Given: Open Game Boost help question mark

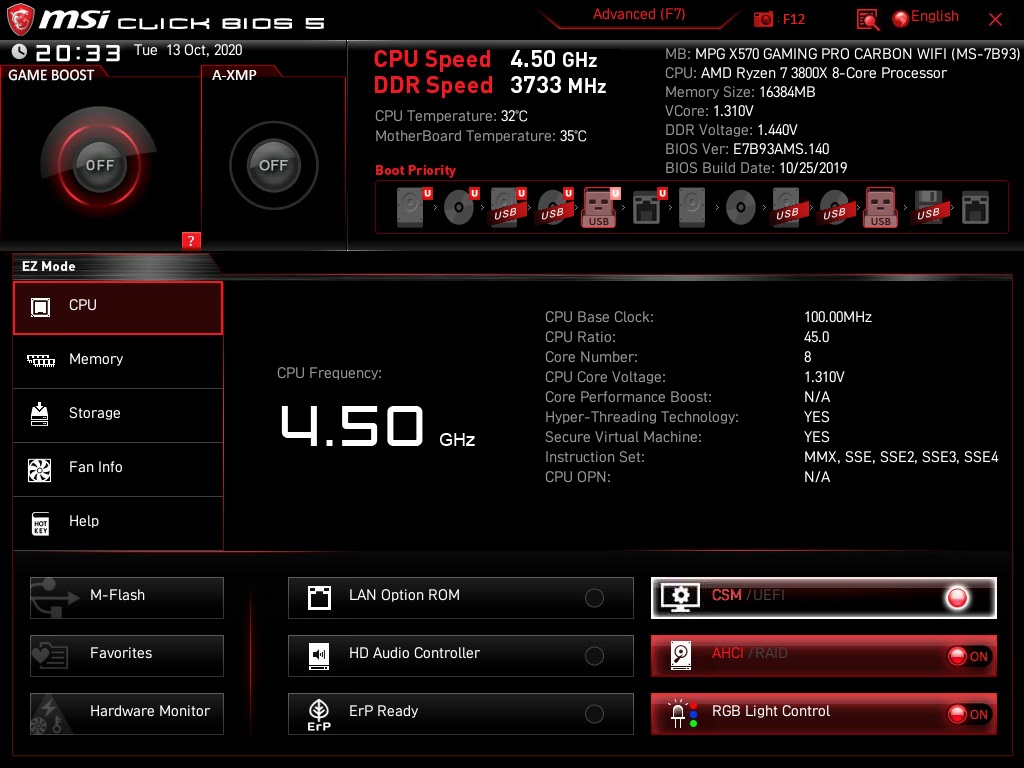Looking at the screenshot, I should [191, 241].
